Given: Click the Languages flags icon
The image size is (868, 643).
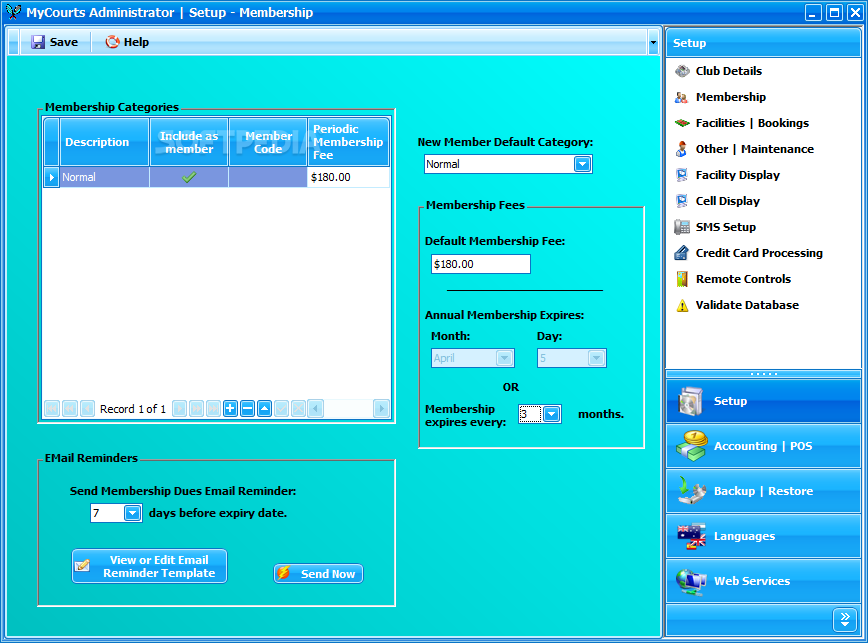Looking at the screenshot, I should 691,536.
